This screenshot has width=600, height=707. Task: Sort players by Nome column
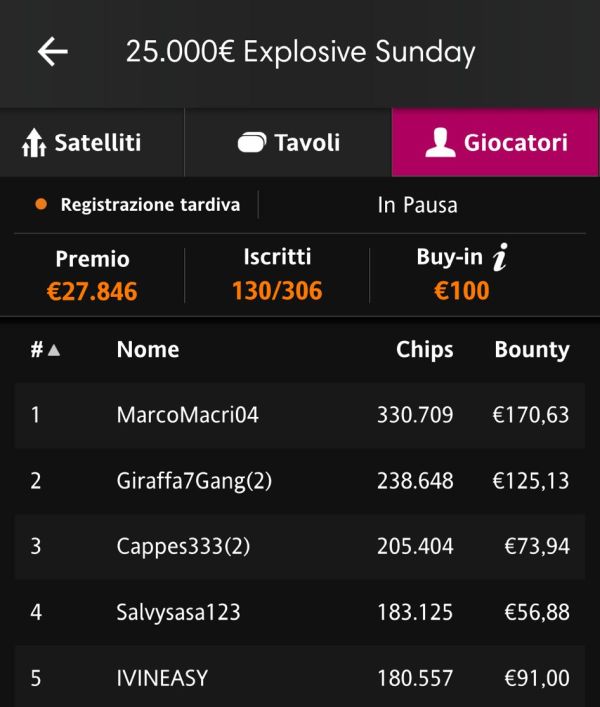[x=148, y=349]
